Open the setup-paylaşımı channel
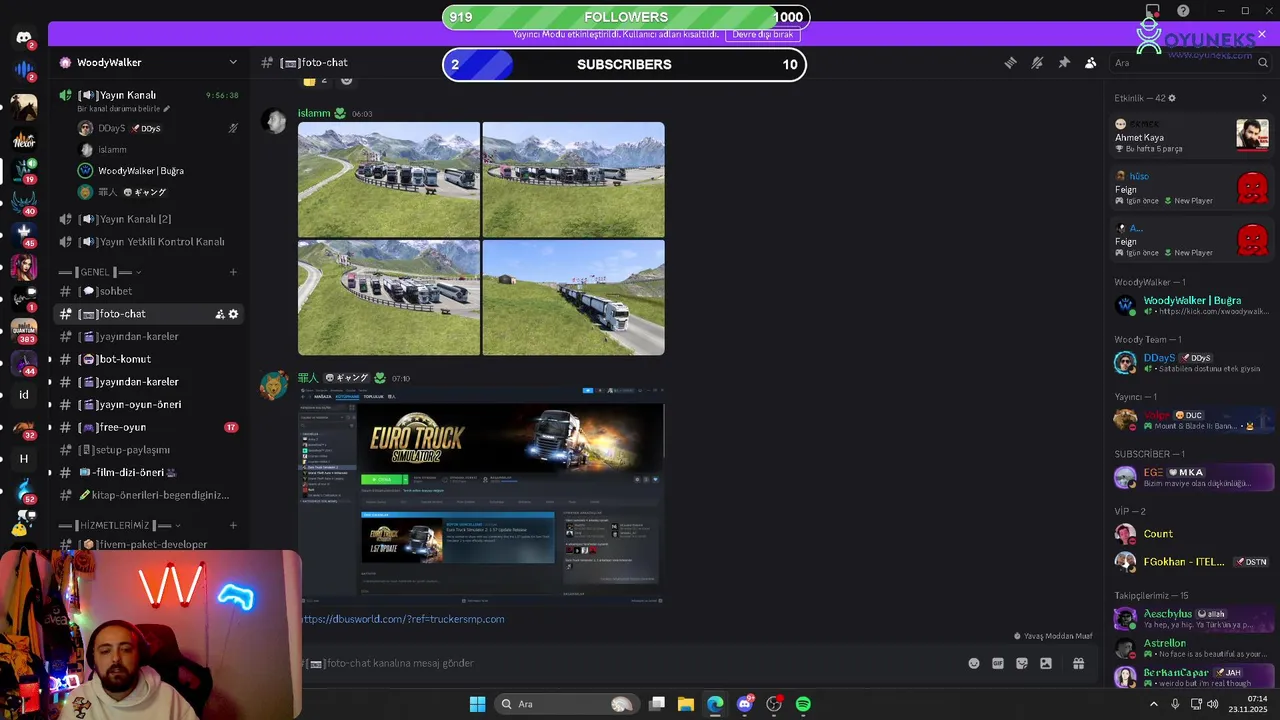This screenshot has height=720, width=1280. (x=149, y=450)
